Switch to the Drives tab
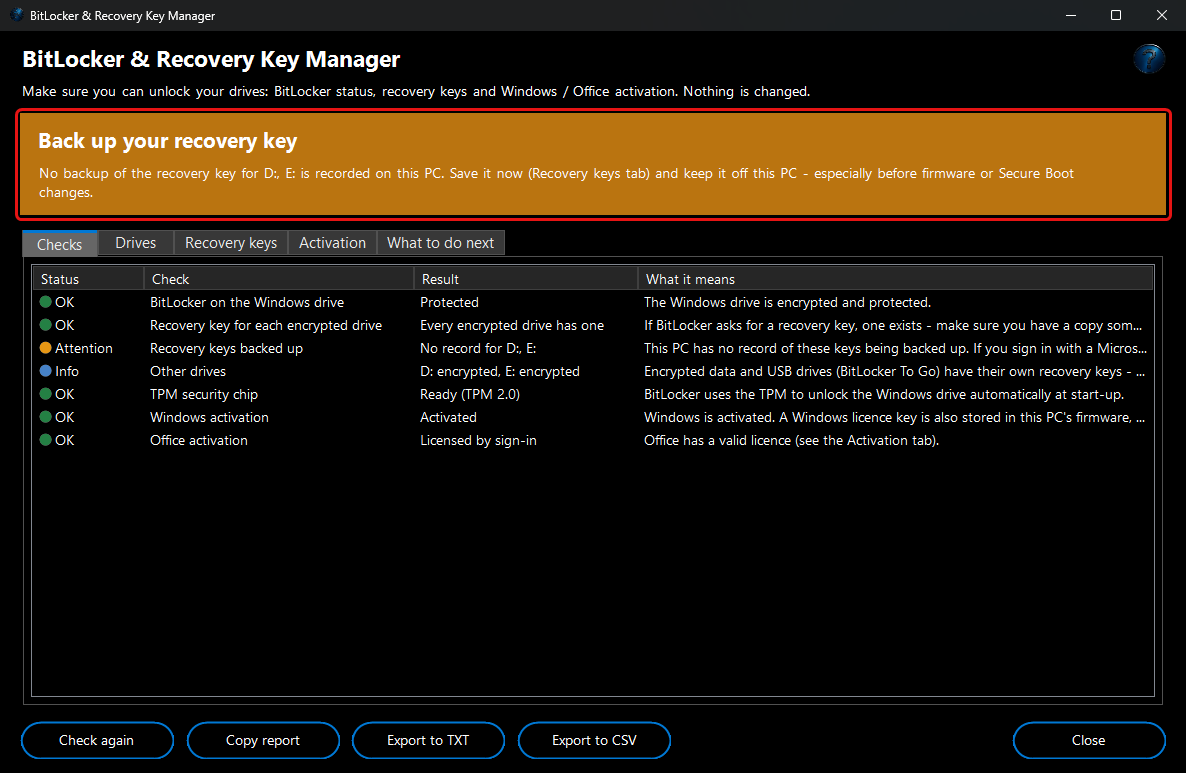 pos(135,243)
